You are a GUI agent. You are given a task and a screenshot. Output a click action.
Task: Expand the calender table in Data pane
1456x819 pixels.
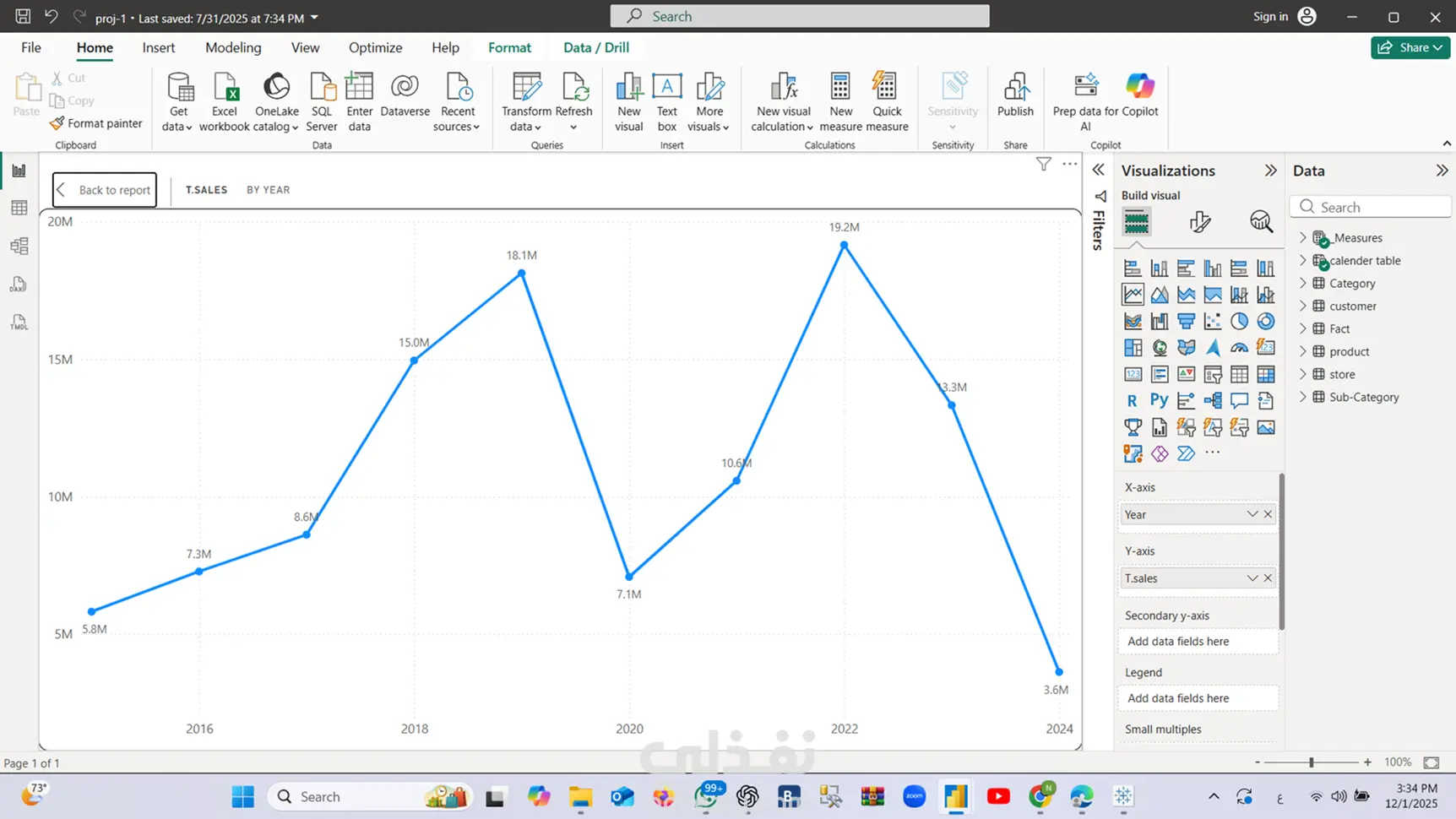(1303, 261)
